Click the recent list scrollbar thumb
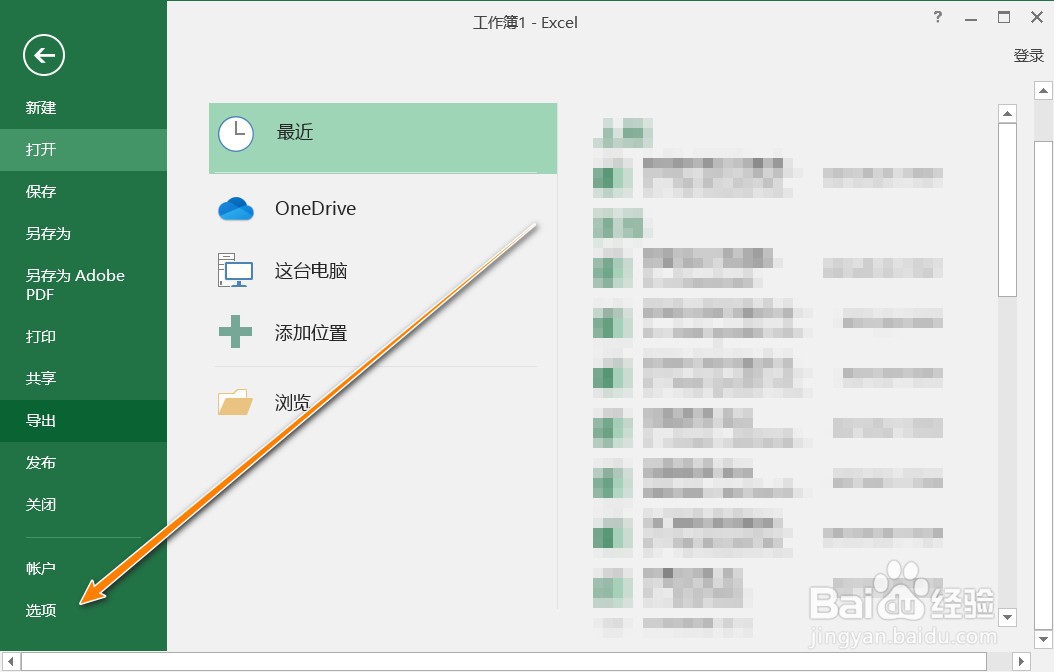This screenshot has width=1054, height=672. (x=1007, y=210)
